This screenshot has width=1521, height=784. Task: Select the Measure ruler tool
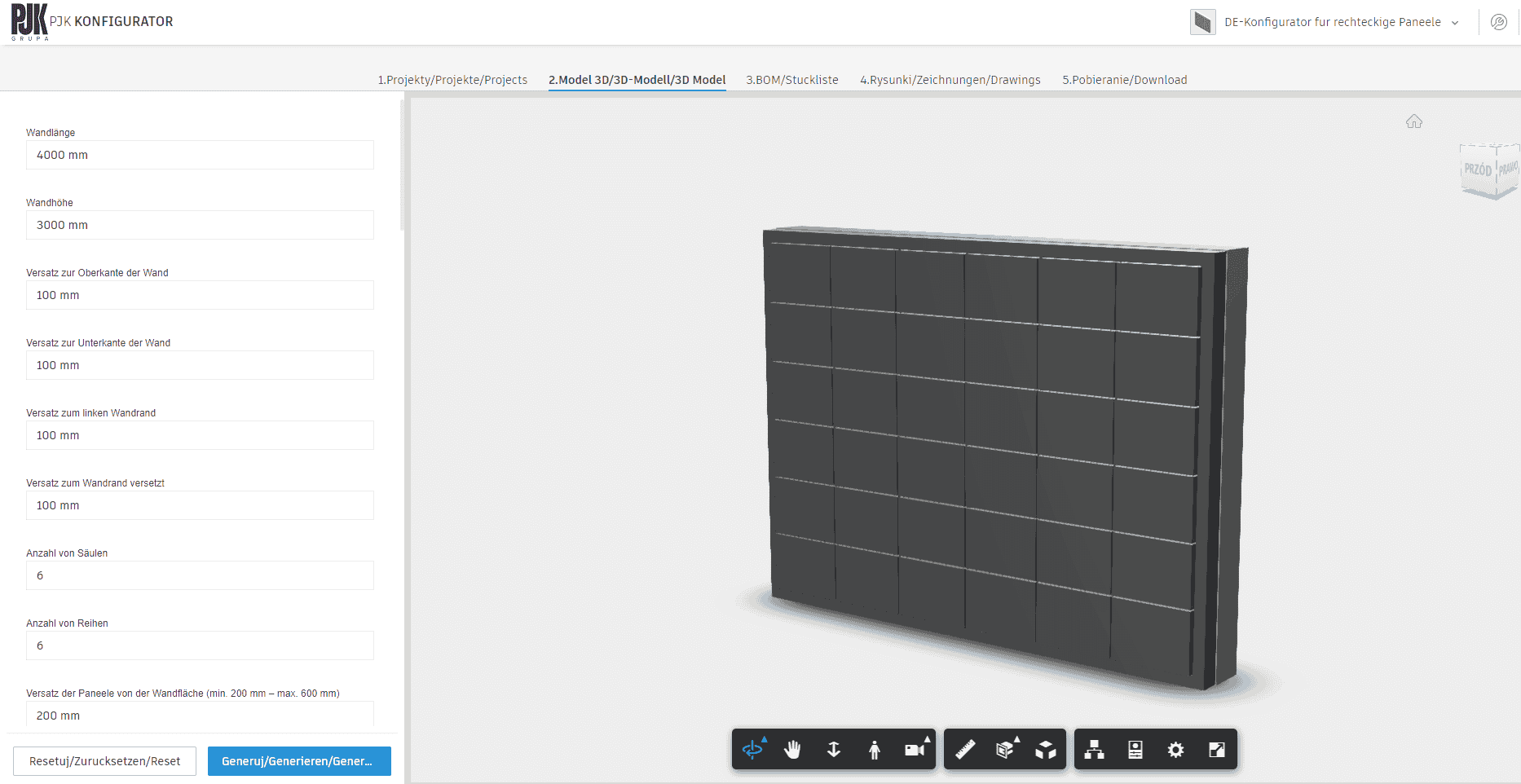(x=965, y=749)
